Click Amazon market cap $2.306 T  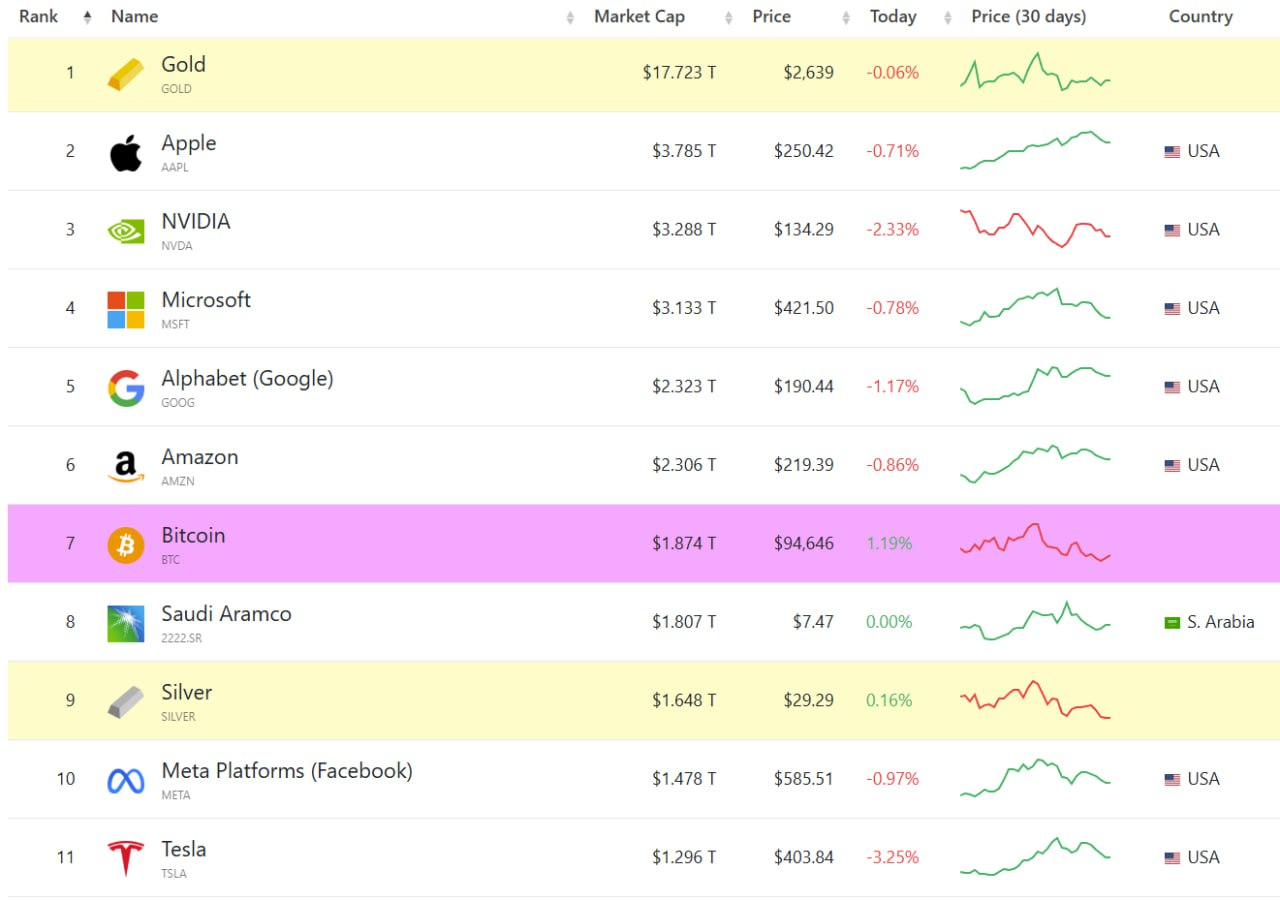(x=684, y=465)
